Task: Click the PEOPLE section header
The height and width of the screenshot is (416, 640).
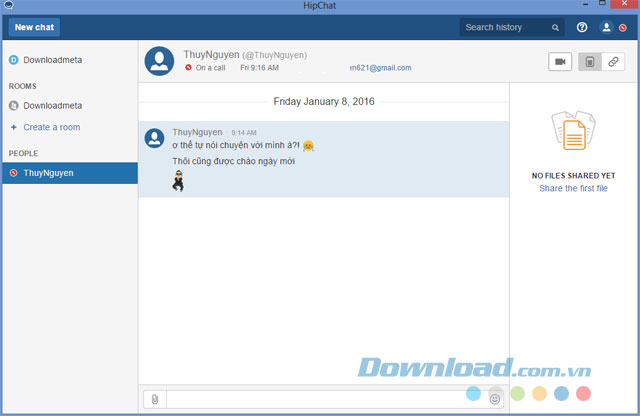Action: point(23,153)
